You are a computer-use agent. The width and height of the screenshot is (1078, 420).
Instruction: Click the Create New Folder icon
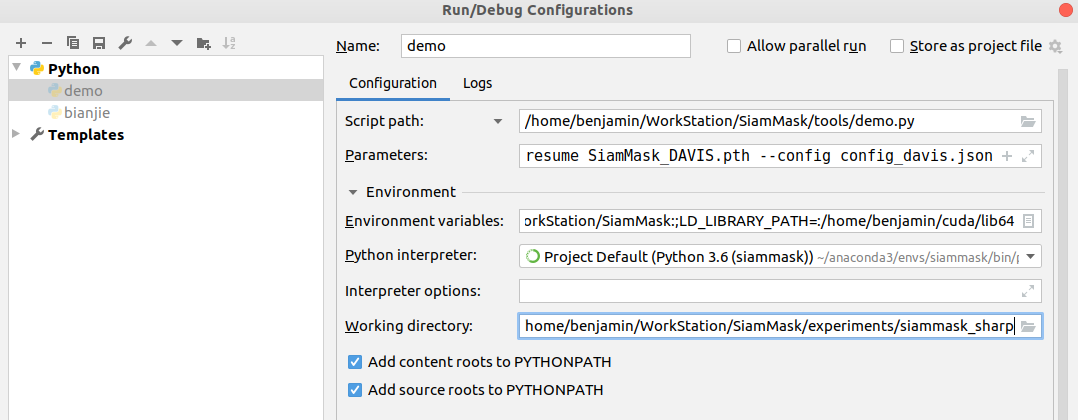click(204, 43)
